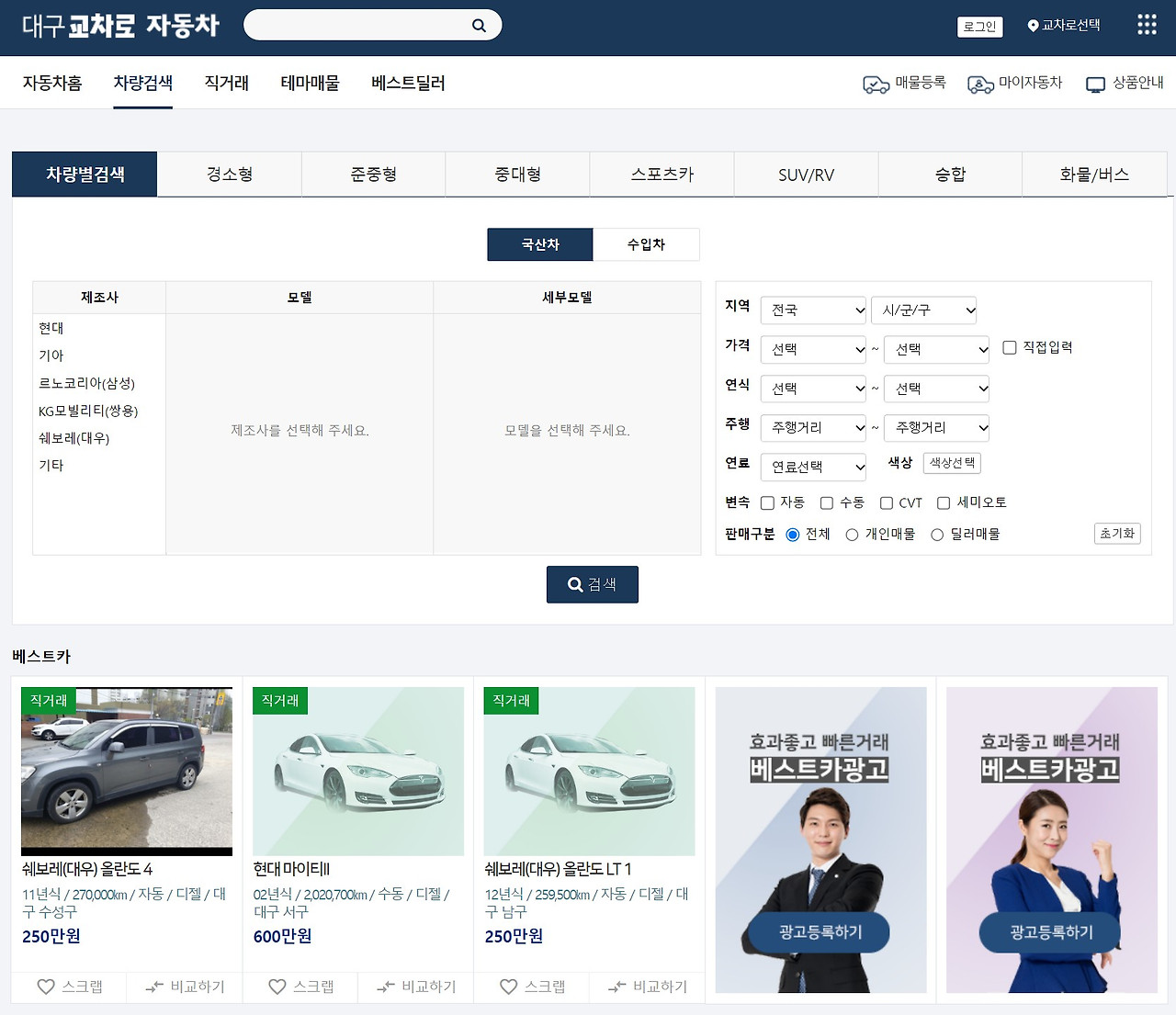Viewport: 1176px width, 1015px height.
Task: Check the 직접입력 price checkbox
Action: click(x=1010, y=347)
